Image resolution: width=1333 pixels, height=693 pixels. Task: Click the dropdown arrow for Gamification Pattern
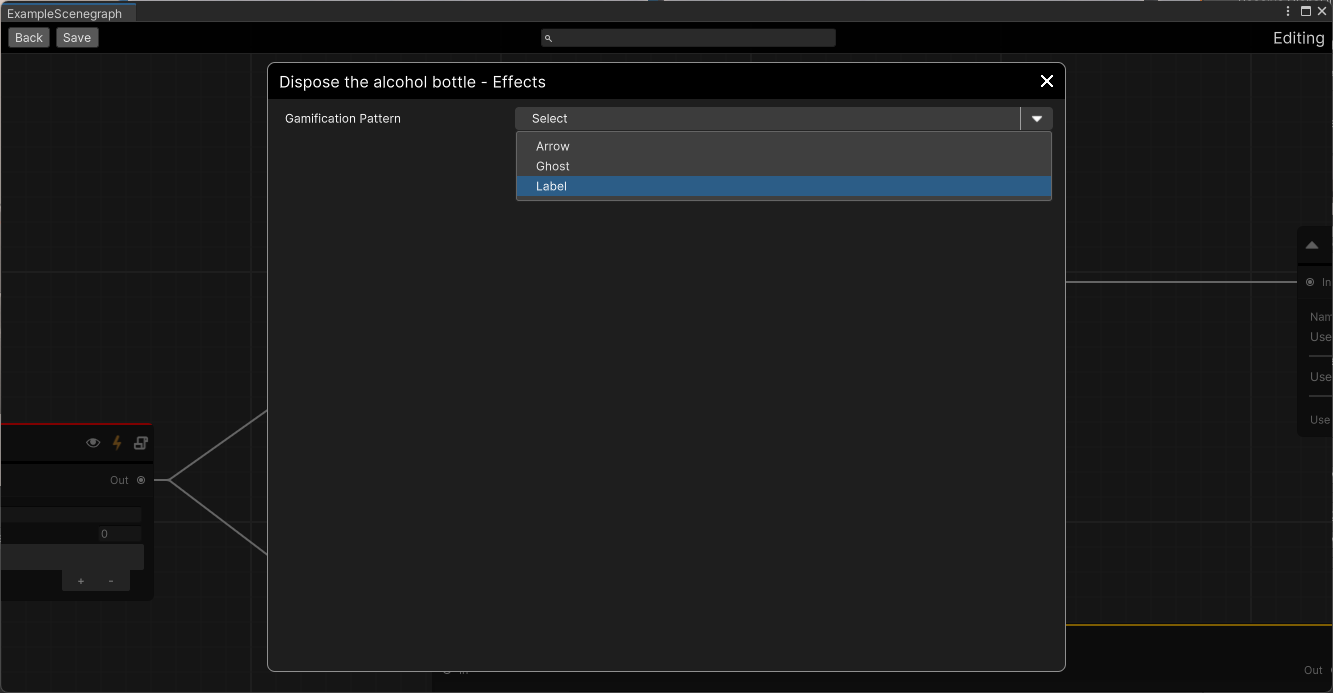pyautogui.click(x=1036, y=119)
